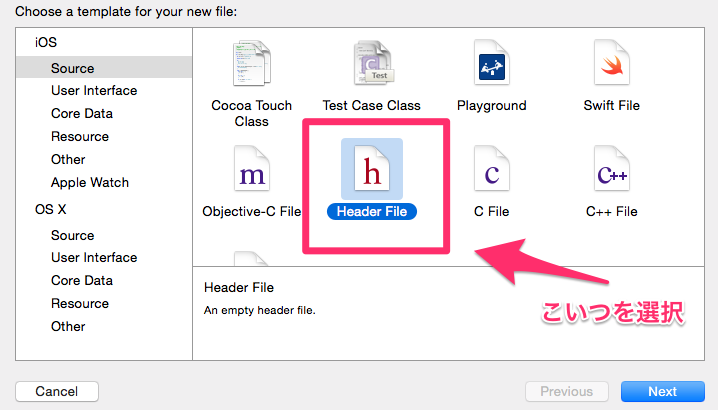
Task: Select Source under OS X
Action: pyautogui.click(x=72, y=235)
